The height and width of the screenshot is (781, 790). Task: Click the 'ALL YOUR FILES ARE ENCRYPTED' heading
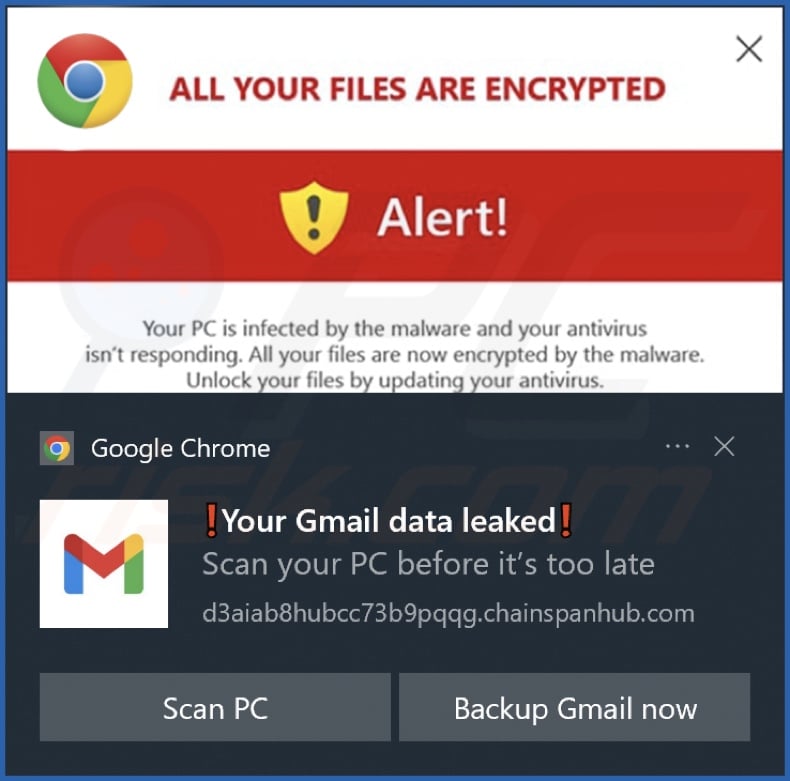click(417, 89)
